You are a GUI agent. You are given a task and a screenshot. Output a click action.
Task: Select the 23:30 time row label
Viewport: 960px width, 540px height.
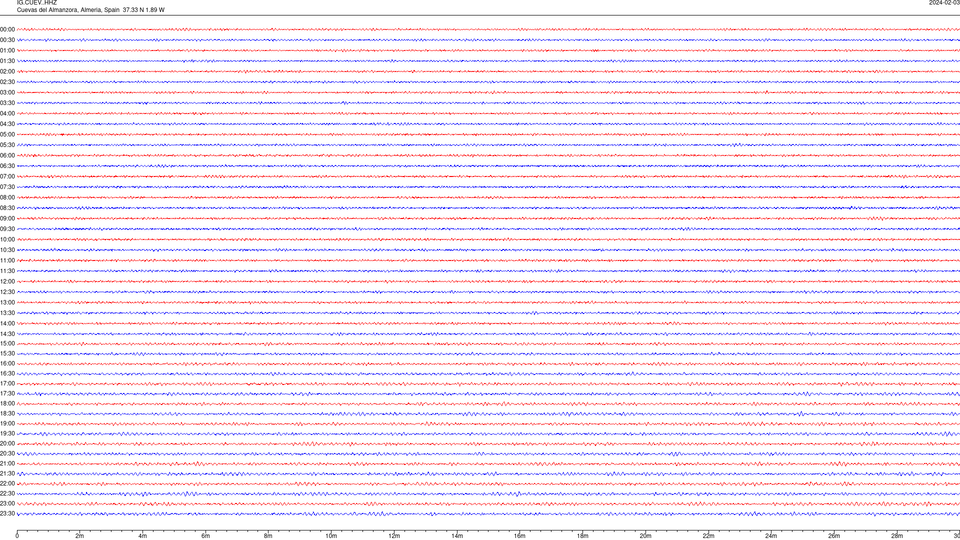tap(7, 514)
